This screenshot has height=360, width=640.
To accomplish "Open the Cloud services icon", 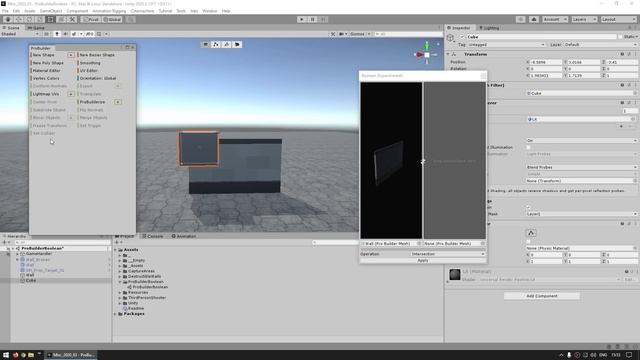I will [534, 19].
